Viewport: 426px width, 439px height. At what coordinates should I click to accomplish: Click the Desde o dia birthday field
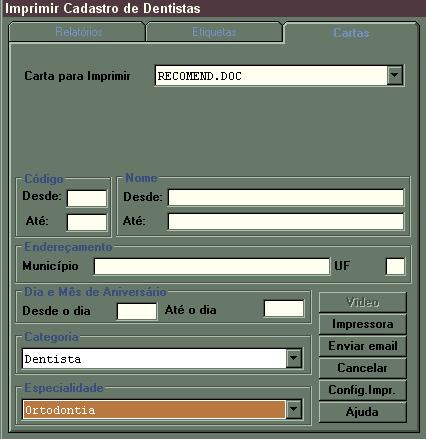pyautogui.click(x=137, y=311)
